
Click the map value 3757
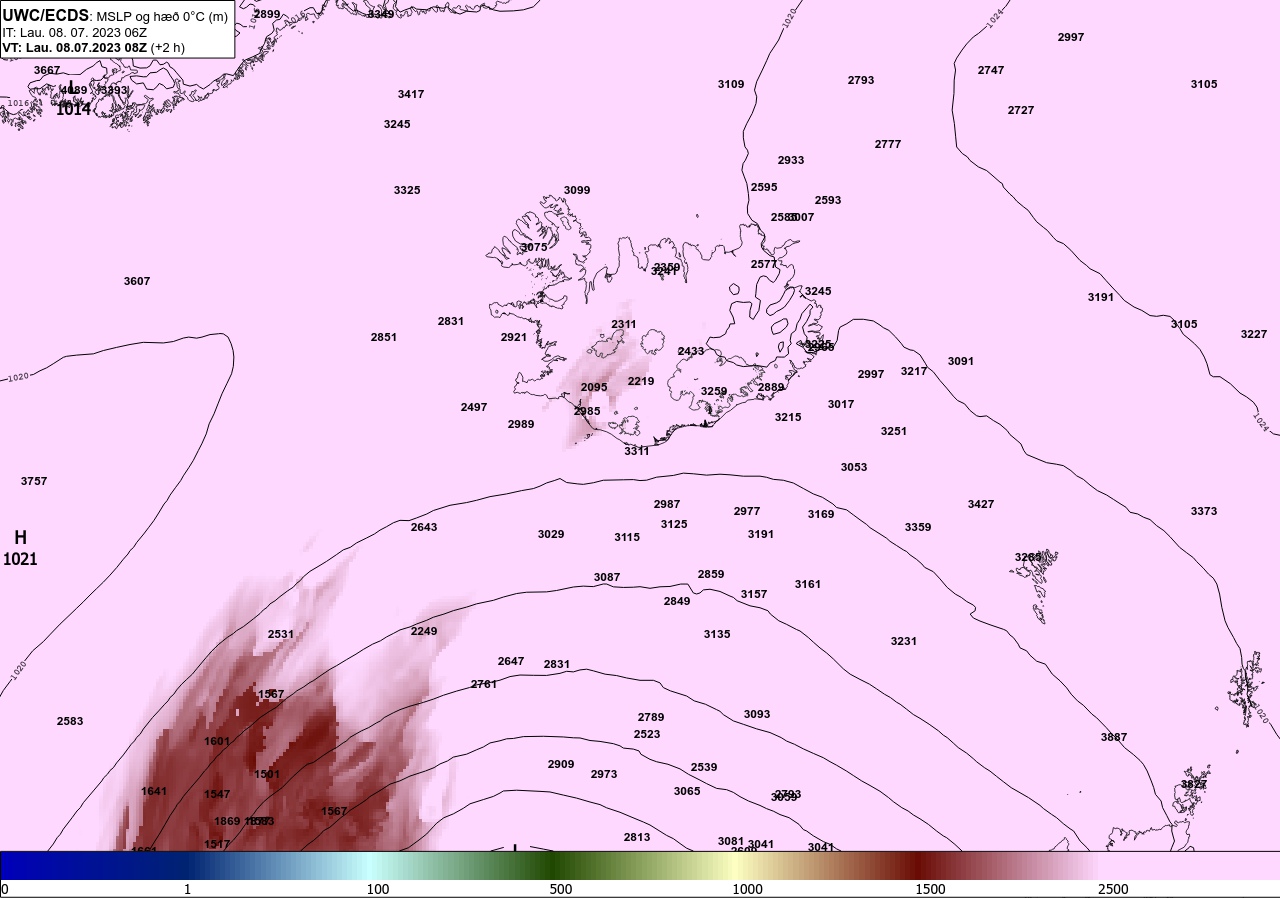pyautogui.click(x=34, y=481)
